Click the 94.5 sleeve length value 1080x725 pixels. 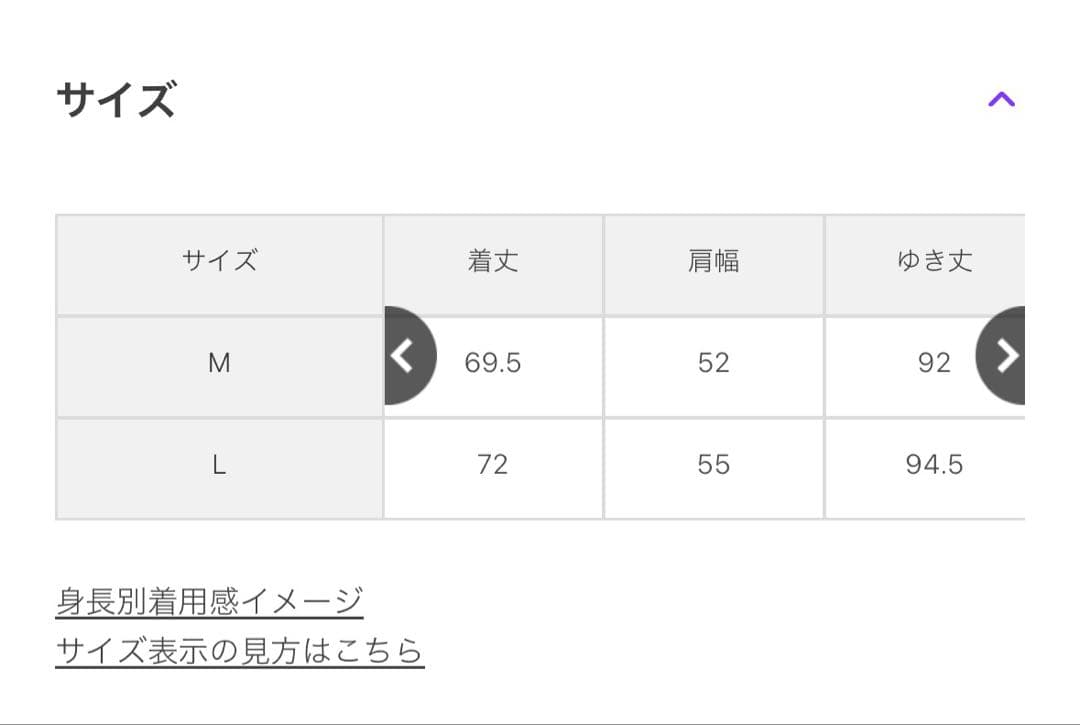[934, 465]
